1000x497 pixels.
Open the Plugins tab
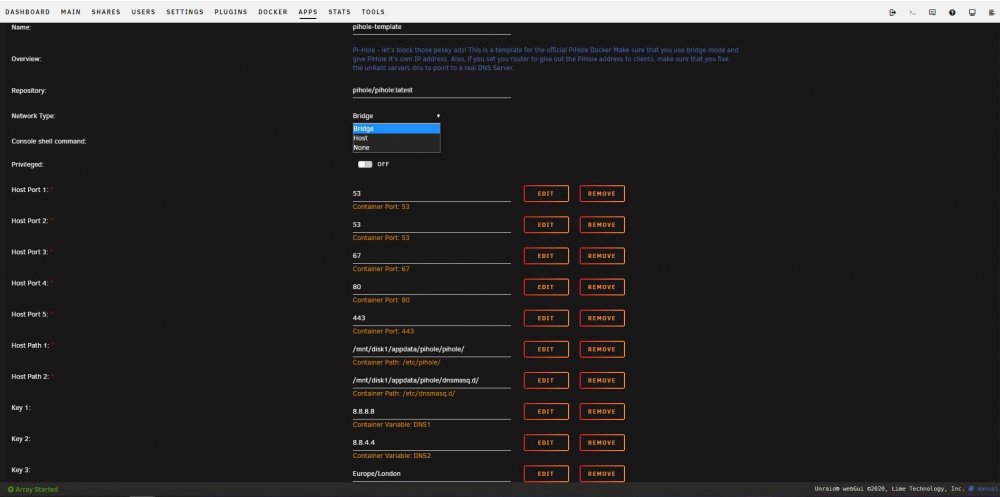click(231, 12)
